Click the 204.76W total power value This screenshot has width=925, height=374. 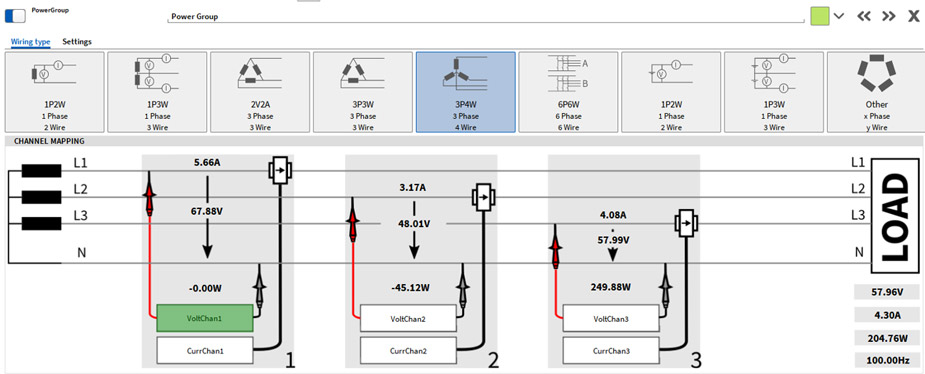tap(888, 338)
